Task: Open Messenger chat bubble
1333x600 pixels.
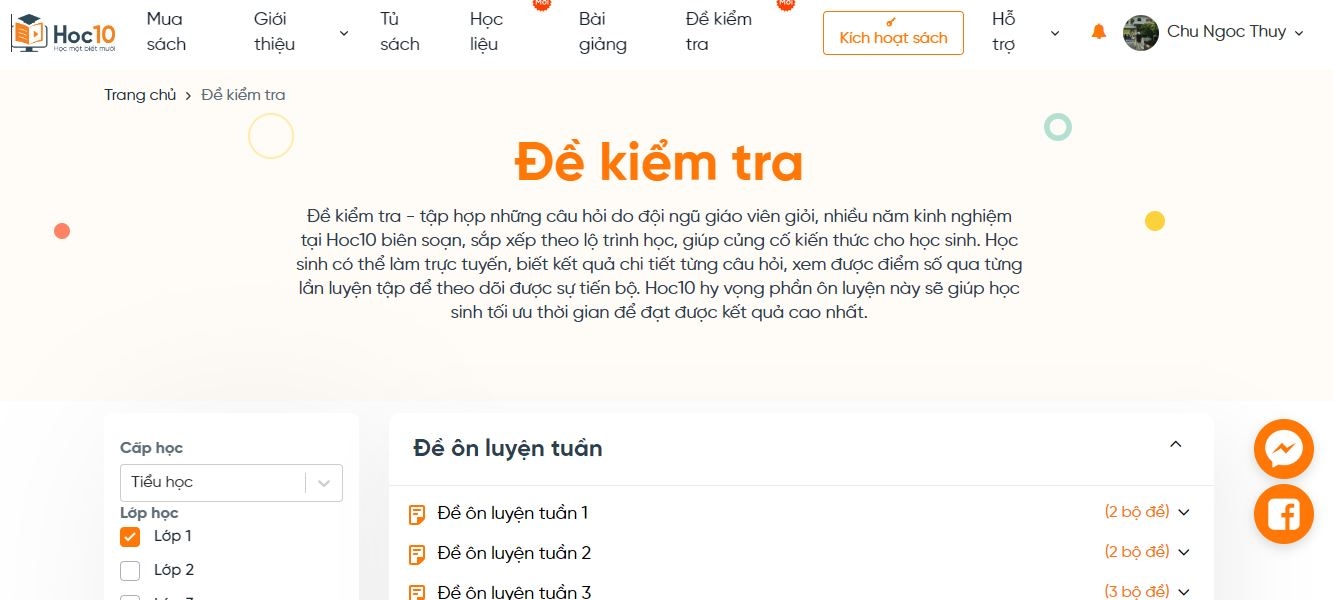Action: [x=1283, y=449]
